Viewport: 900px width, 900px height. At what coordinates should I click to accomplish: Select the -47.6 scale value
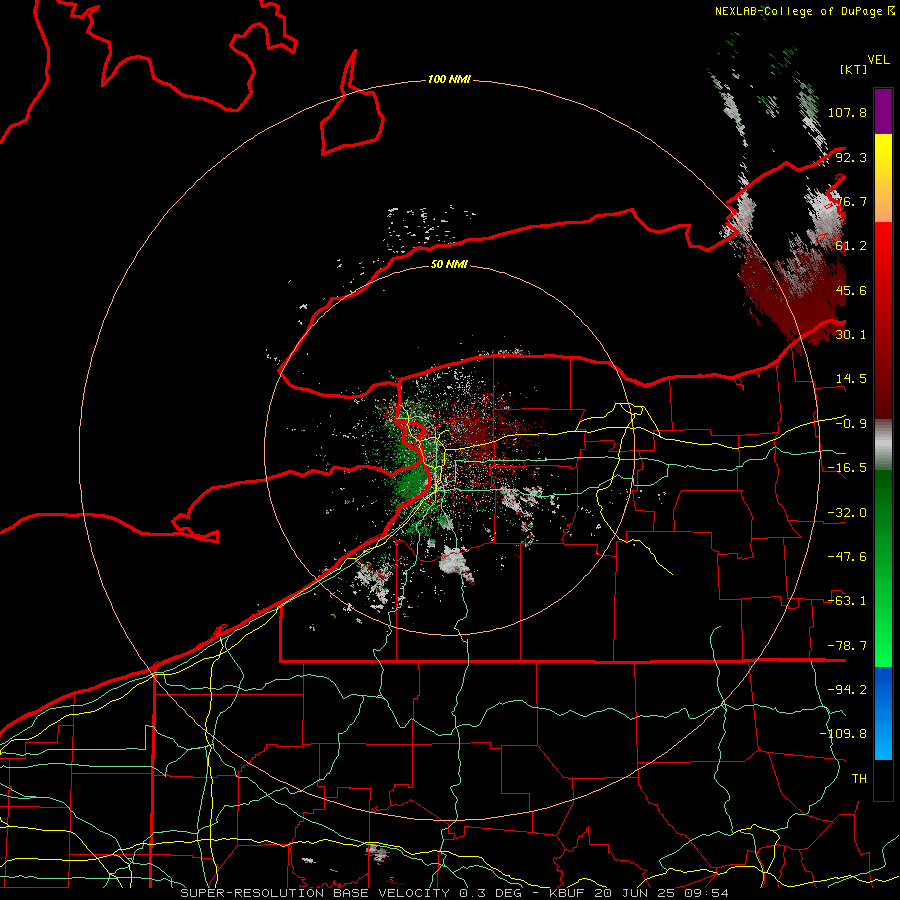847,557
